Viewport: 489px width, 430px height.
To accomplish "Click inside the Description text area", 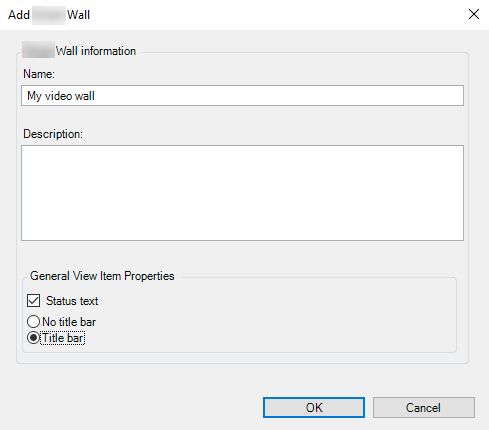I will (242, 193).
